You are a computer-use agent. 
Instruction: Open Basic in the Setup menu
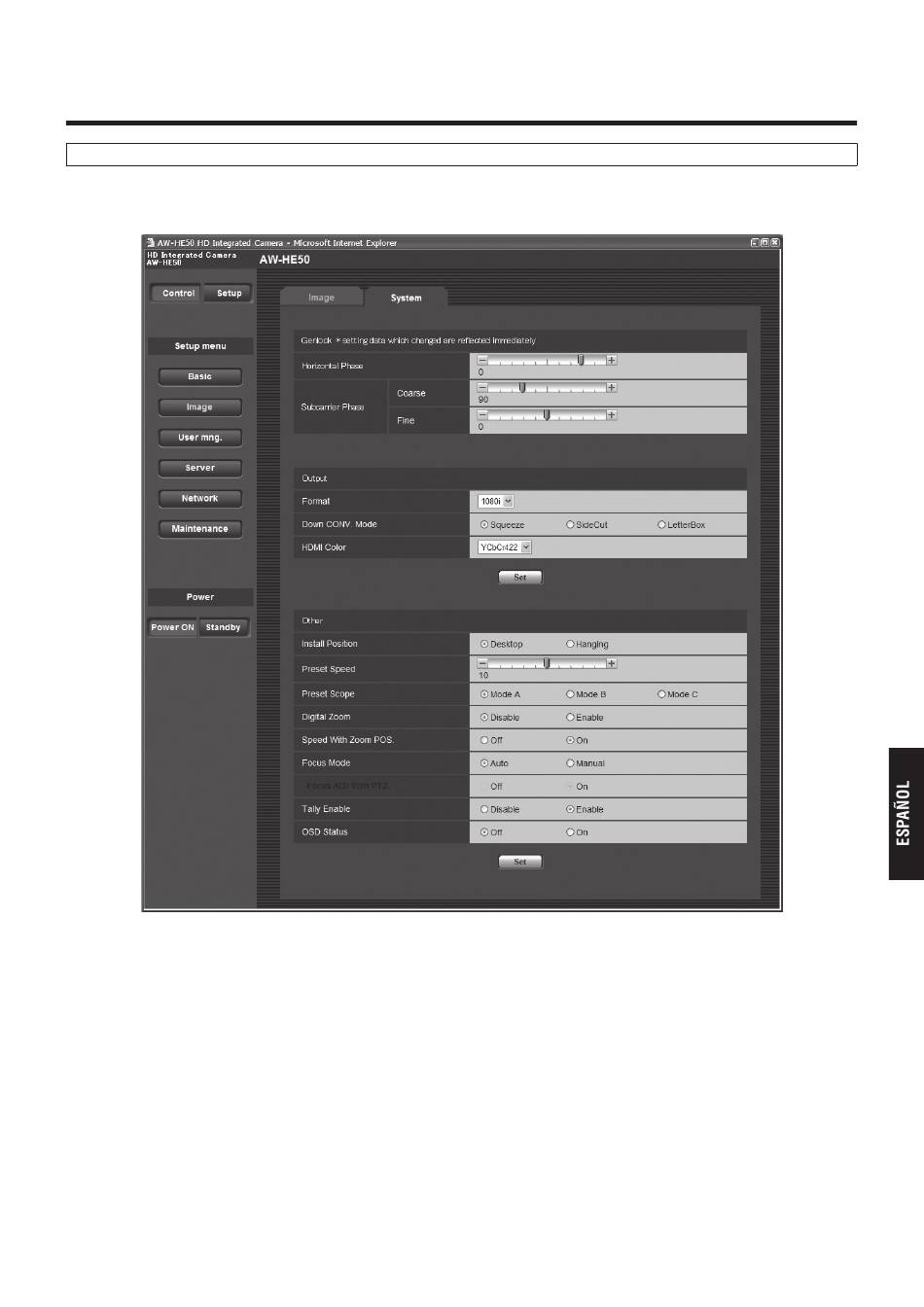(200, 376)
